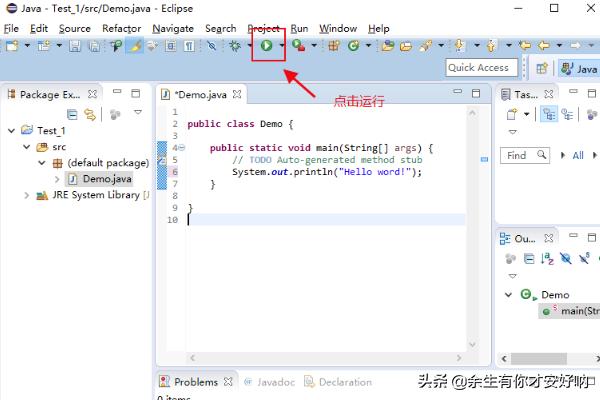Viewport: 600px width, 400px height.
Task: Click Collapse All in Package Explorer
Action: coord(72,114)
